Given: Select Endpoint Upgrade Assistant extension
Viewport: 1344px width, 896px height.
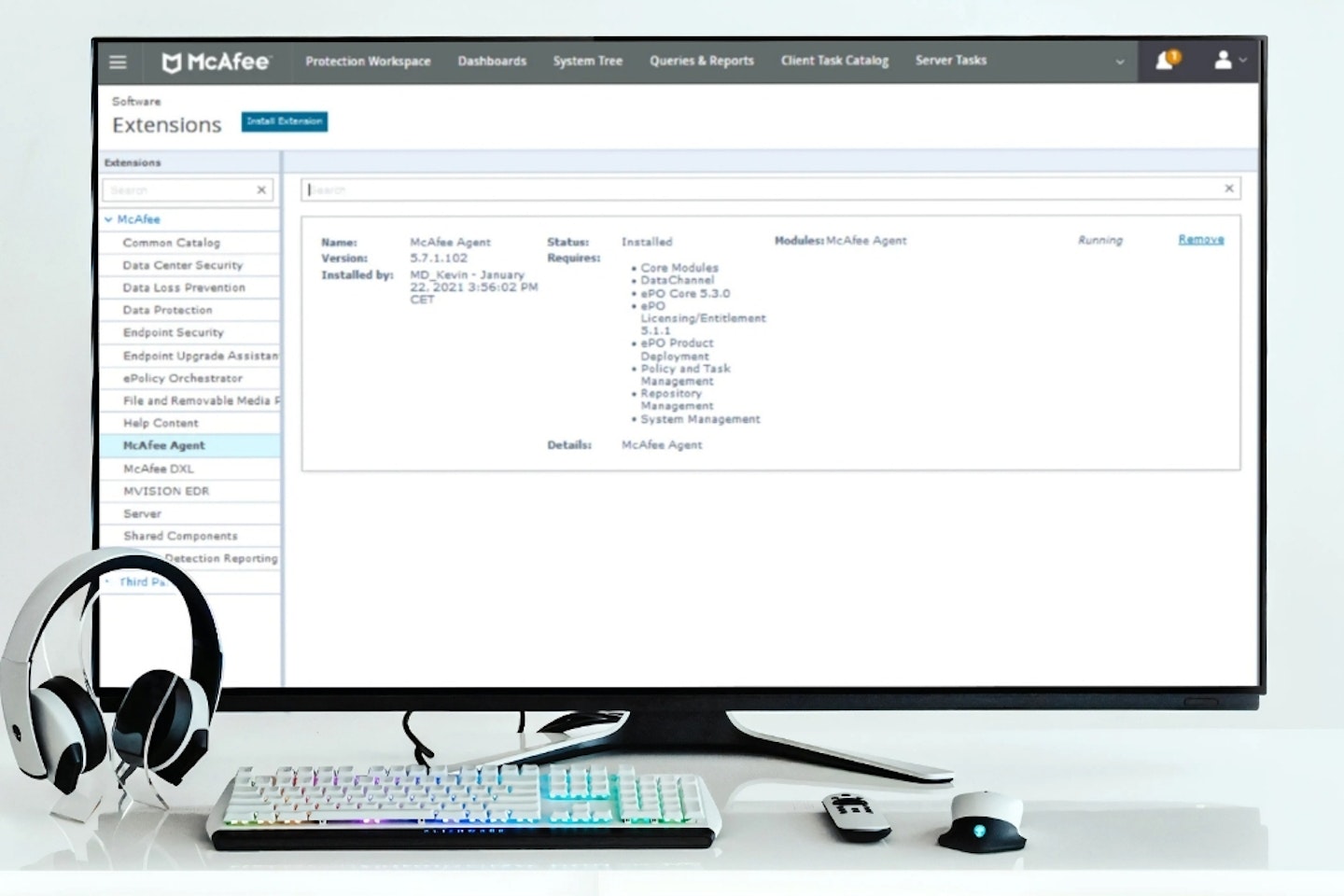Looking at the screenshot, I should coord(200,356).
